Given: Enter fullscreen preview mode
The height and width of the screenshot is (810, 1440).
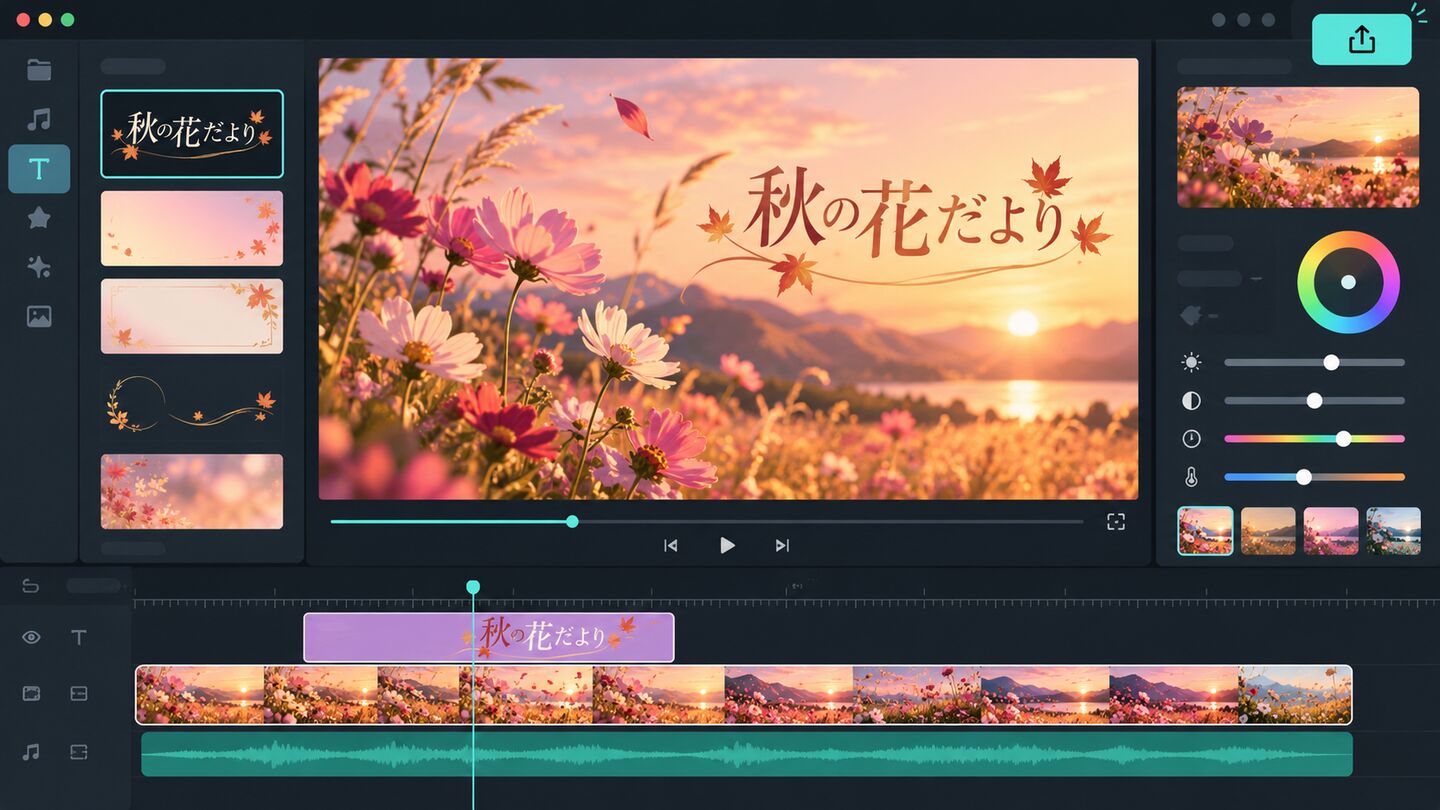Looking at the screenshot, I should tap(1116, 521).
